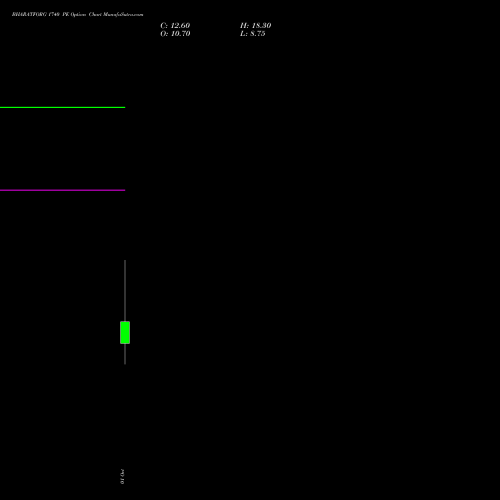500x500 pixels.
Task: Click the candlestick's lower wick
Action: [x=125, y=354]
